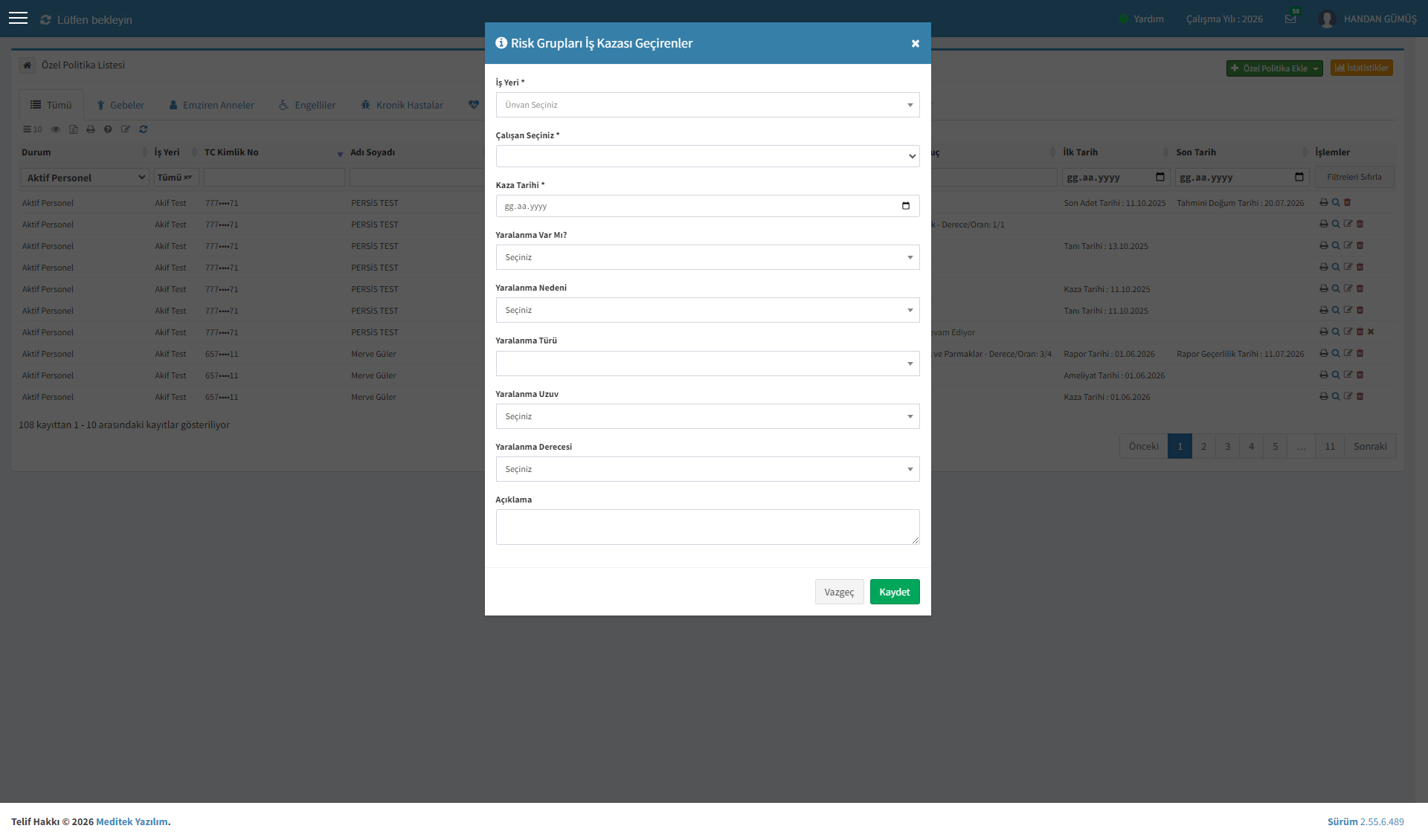The image size is (1428, 840).
Task: Click the mail notifications icon
Action: (x=1290, y=19)
